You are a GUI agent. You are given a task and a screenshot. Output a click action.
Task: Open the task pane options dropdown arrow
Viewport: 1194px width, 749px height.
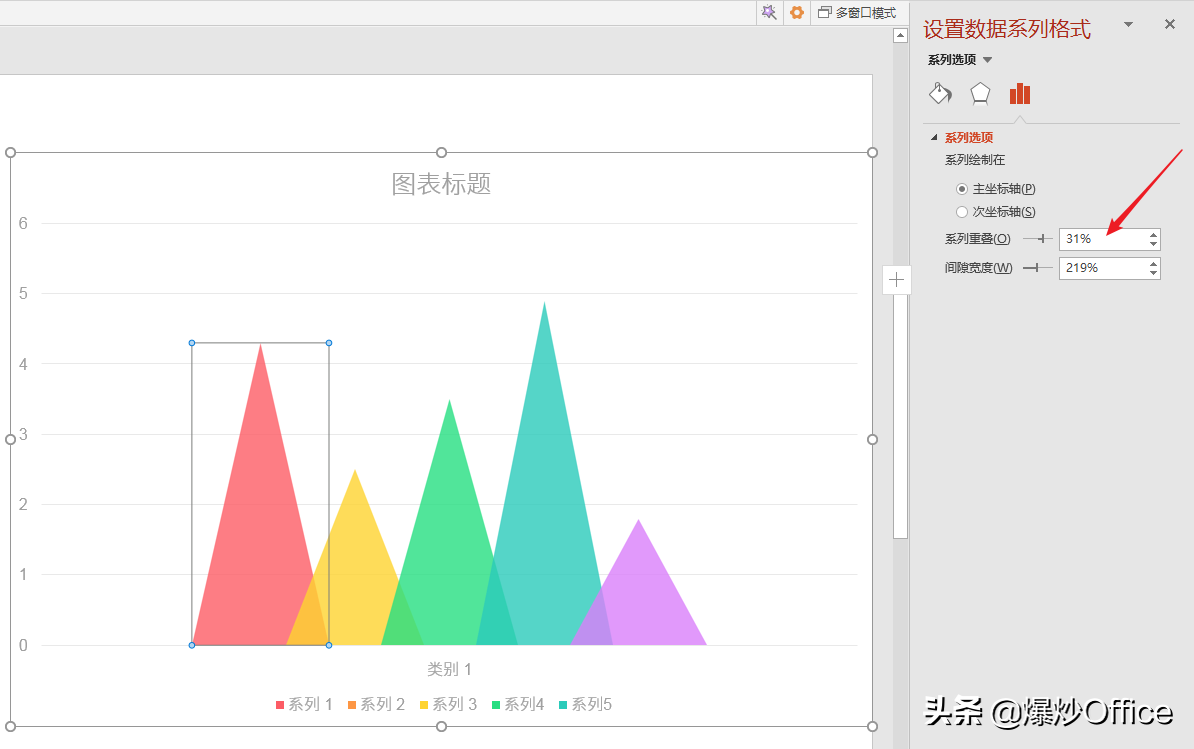[x=1129, y=24]
